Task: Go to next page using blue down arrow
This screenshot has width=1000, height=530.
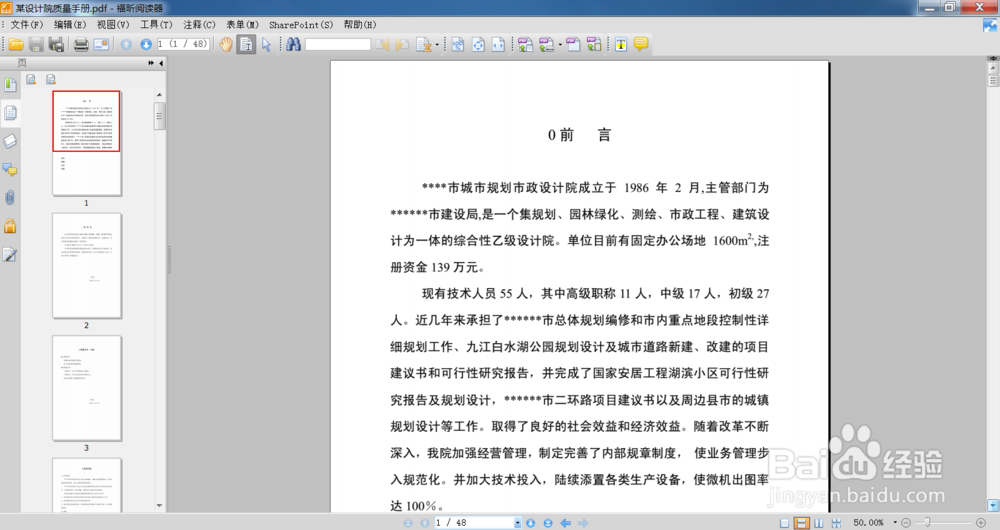Action: coord(146,45)
